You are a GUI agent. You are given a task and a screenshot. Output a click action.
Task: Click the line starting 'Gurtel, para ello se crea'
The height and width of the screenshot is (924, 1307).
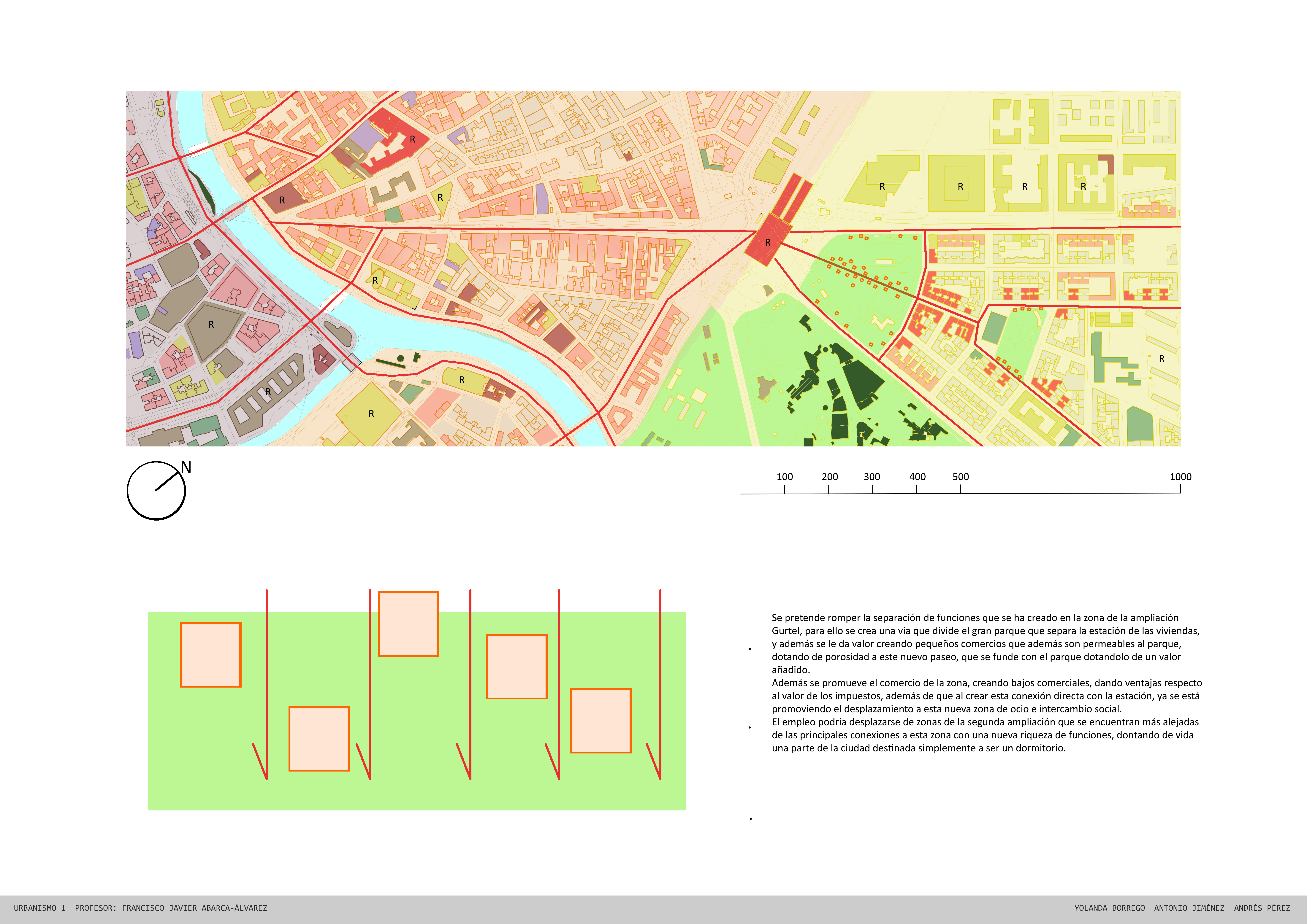(986, 631)
